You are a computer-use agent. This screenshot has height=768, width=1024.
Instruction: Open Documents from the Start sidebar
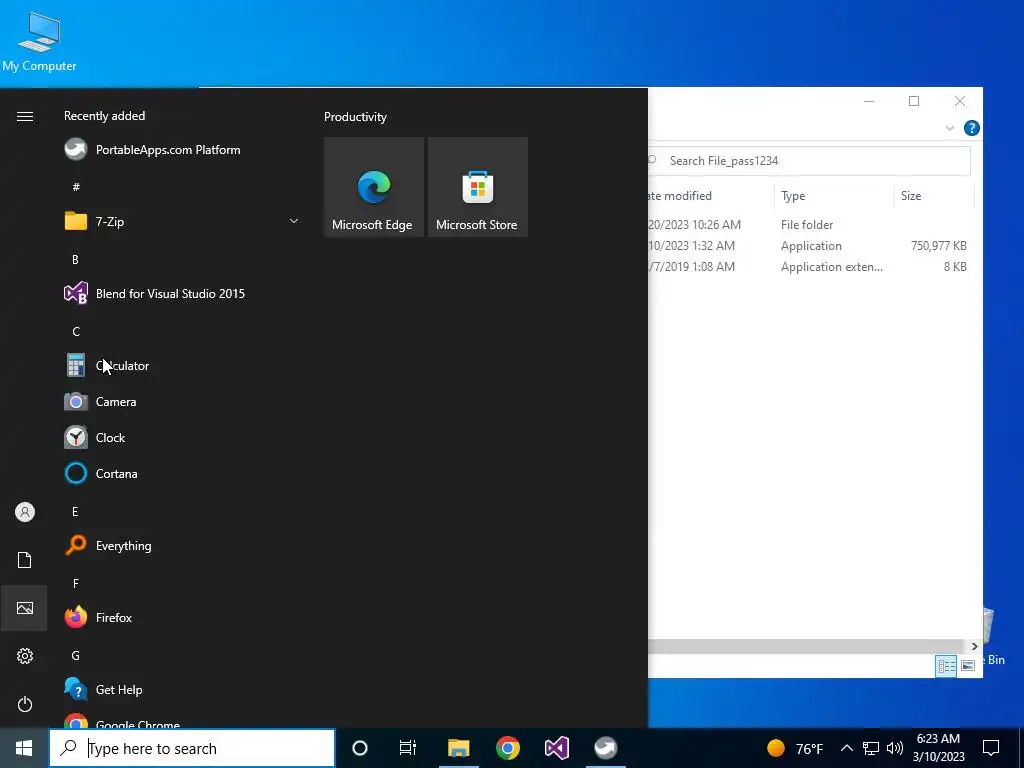25,560
